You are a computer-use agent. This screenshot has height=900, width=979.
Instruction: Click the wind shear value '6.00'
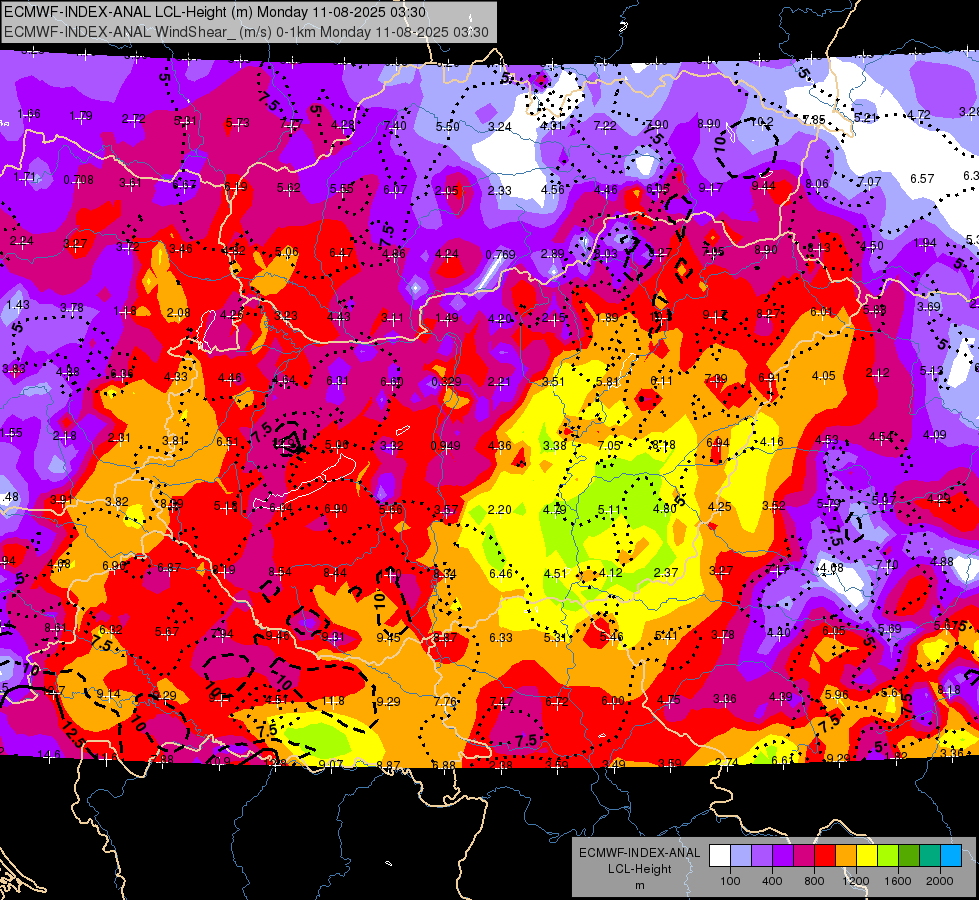pyautogui.click(x=612, y=701)
